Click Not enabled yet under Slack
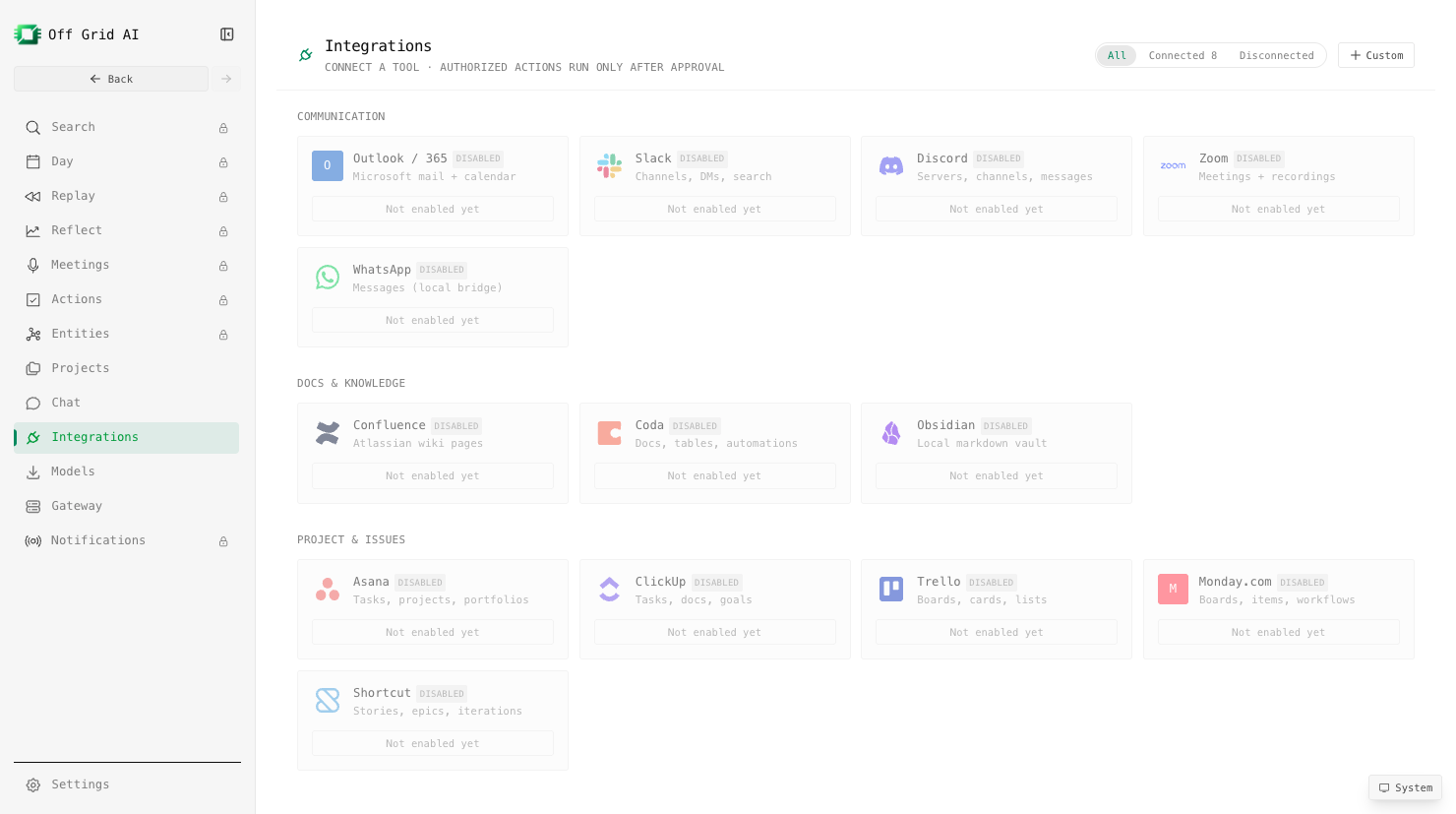The width and height of the screenshot is (1456, 814). pos(715,209)
